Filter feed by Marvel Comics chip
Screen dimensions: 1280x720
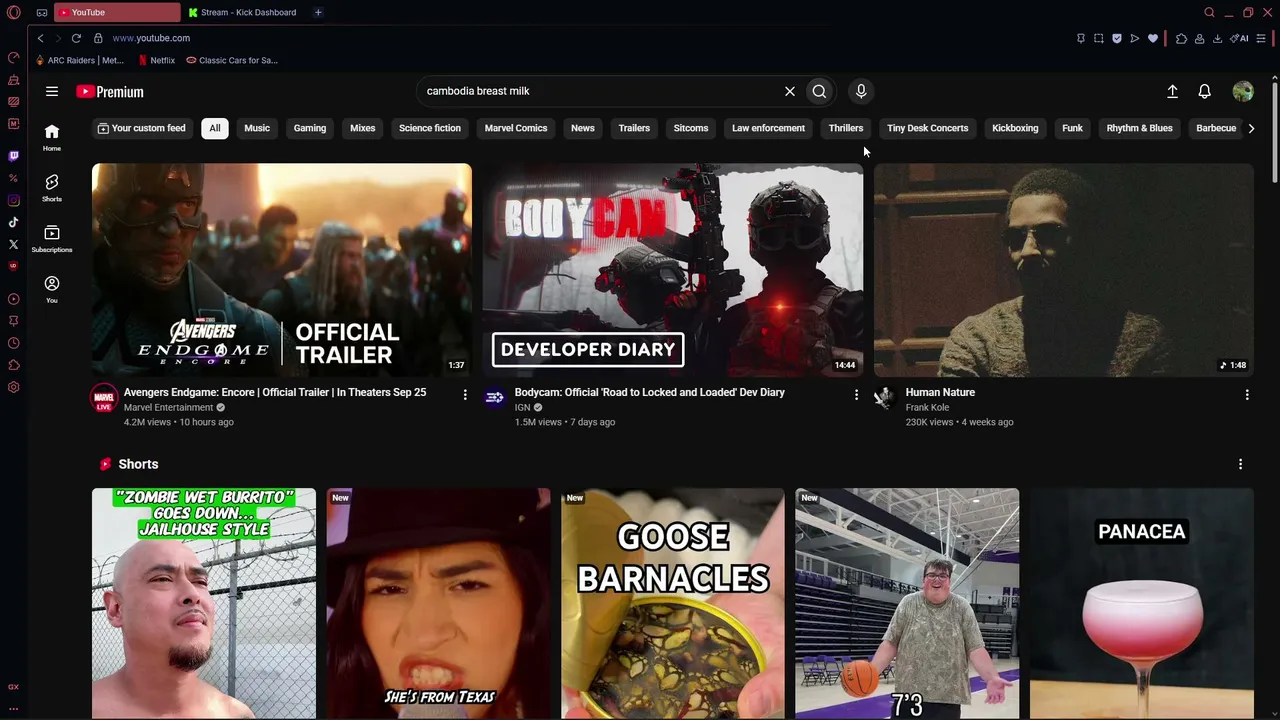pyautogui.click(x=516, y=128)
